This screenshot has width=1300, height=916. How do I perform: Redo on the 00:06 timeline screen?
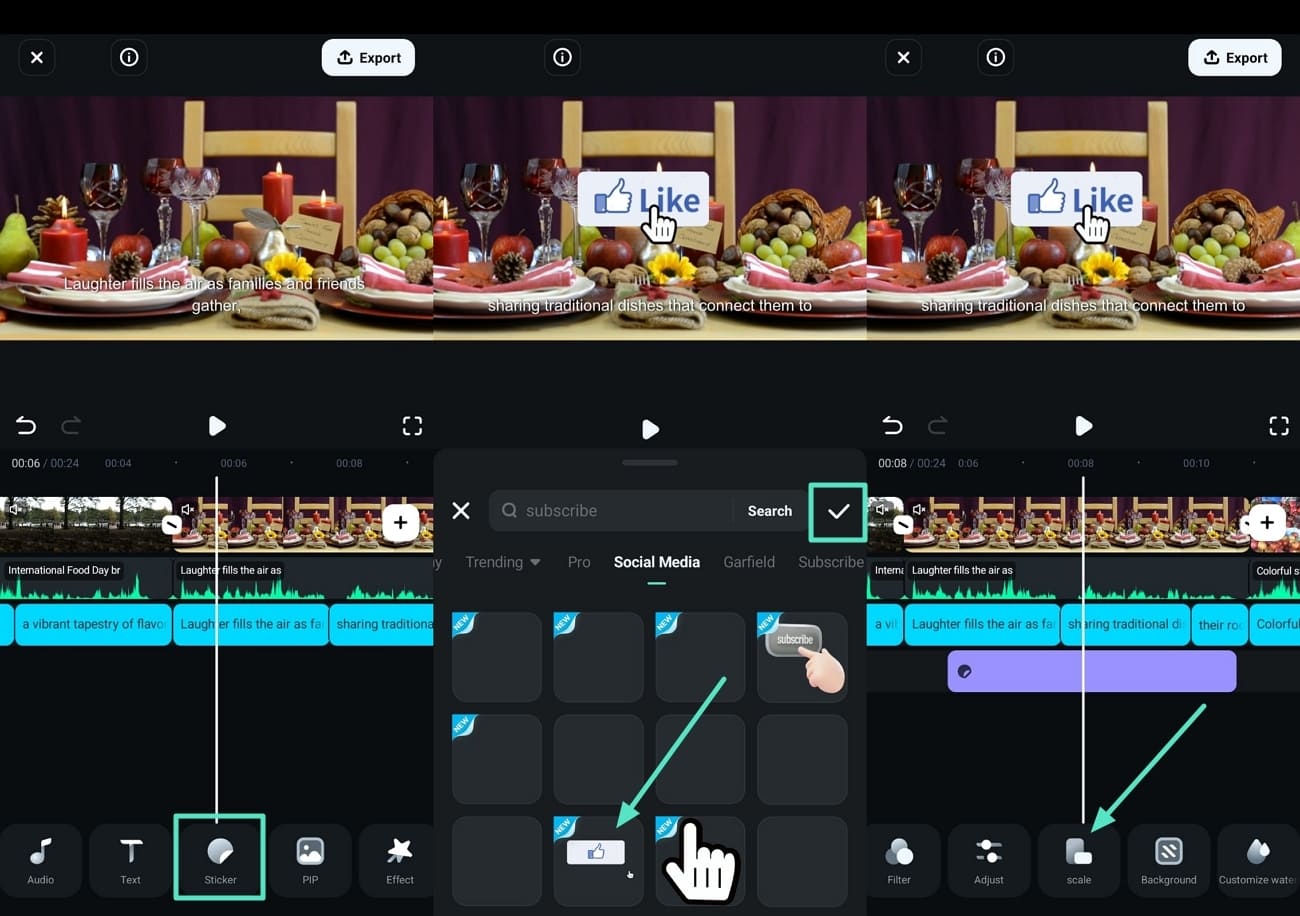tap(71, 427)
